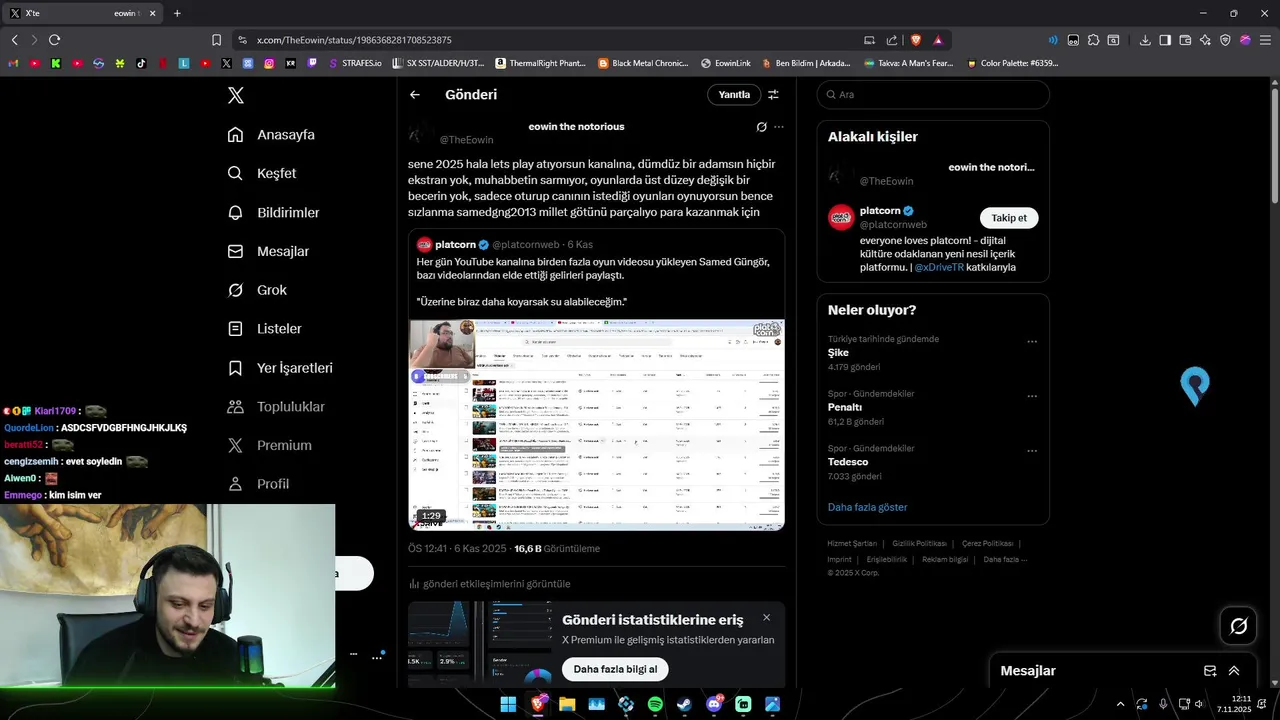
Task: Click the Yanıtla reply button
Action: click(734, 95)
